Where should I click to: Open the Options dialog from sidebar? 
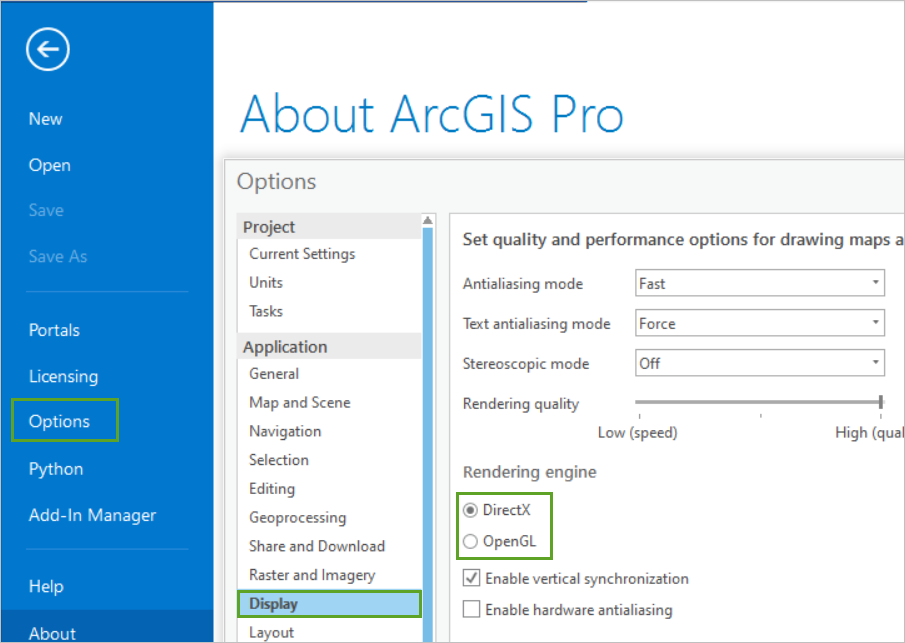[x=59, y=421]
